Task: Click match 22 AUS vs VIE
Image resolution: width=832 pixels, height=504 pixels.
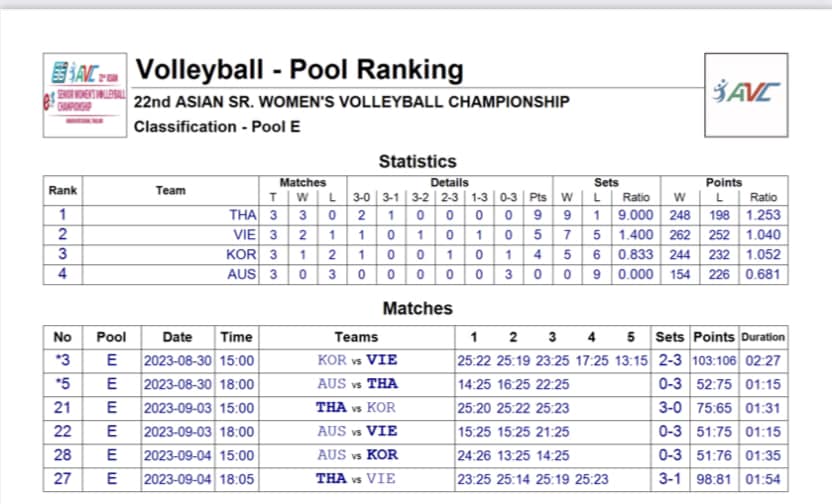Action: (415, 432)
